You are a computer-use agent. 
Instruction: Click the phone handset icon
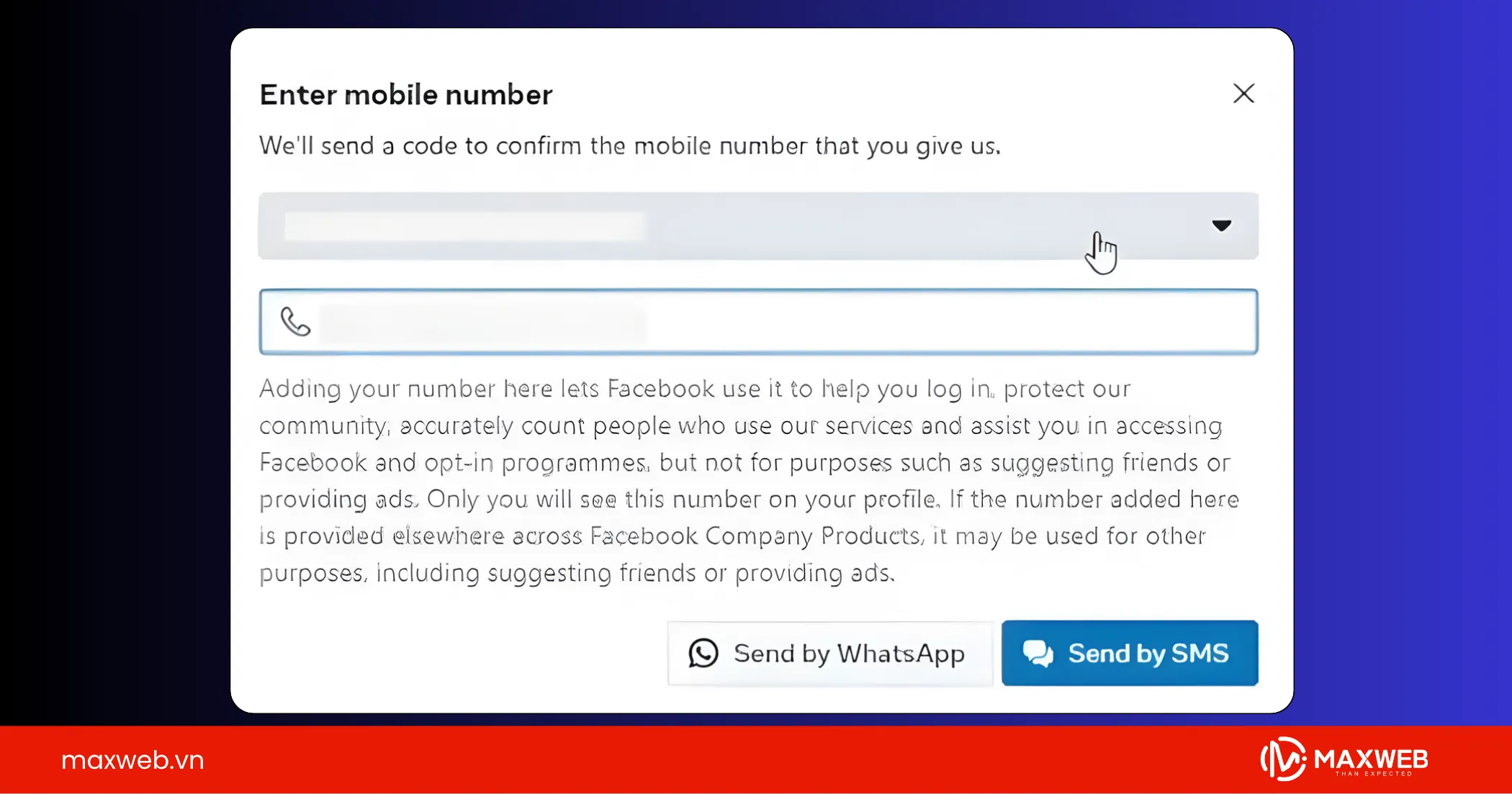295,322
